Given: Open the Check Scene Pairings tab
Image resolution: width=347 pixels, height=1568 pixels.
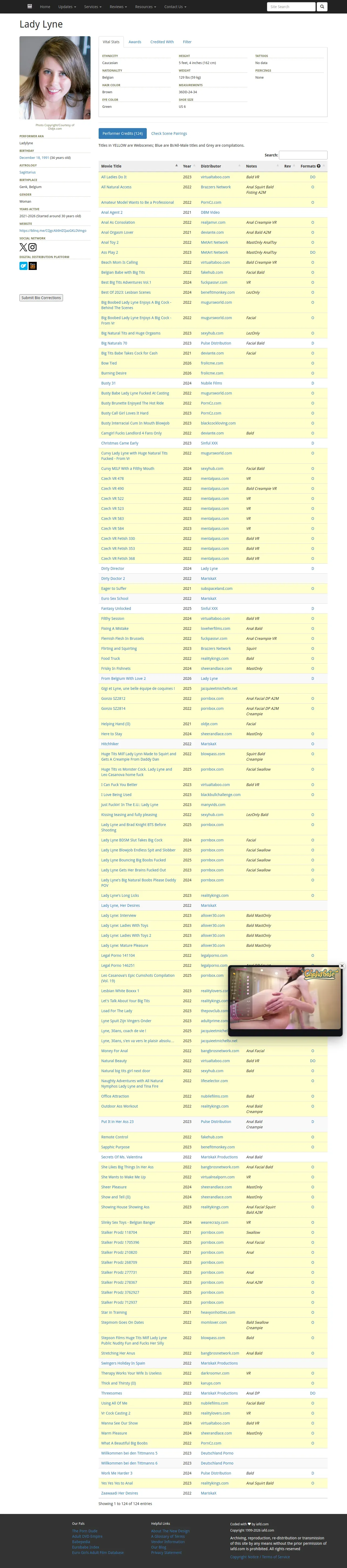Looking at the screenshot, I should point(169,133).
